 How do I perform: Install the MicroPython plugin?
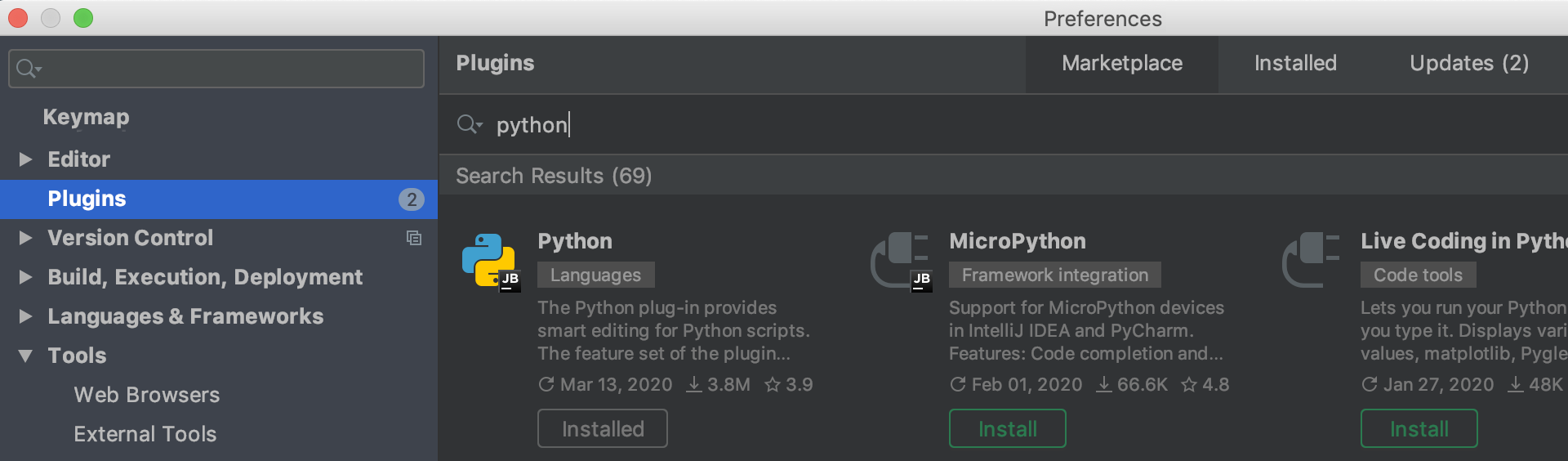coord(1008,428)
